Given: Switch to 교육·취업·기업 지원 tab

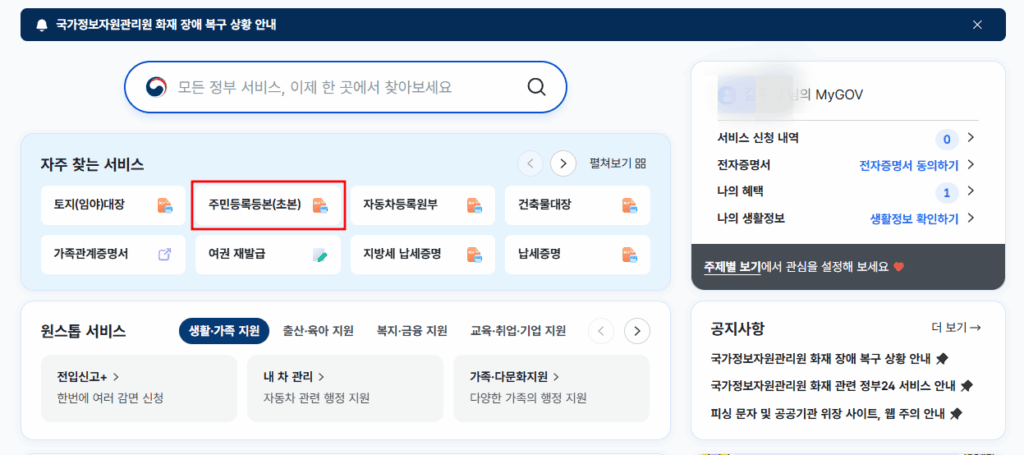Looking at the screenshot, I should [x=518, y=331].
